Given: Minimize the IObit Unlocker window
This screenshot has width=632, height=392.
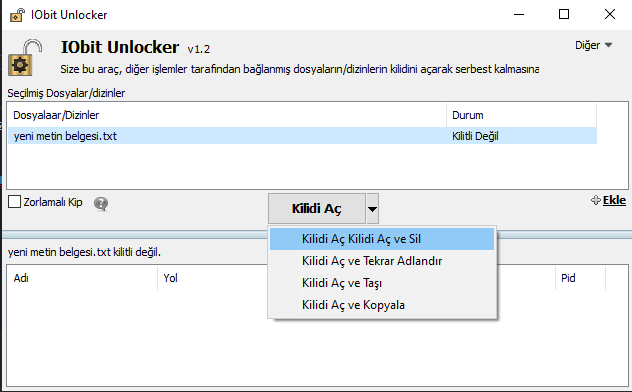Looking at the screenshot, I should coord(519,15).
